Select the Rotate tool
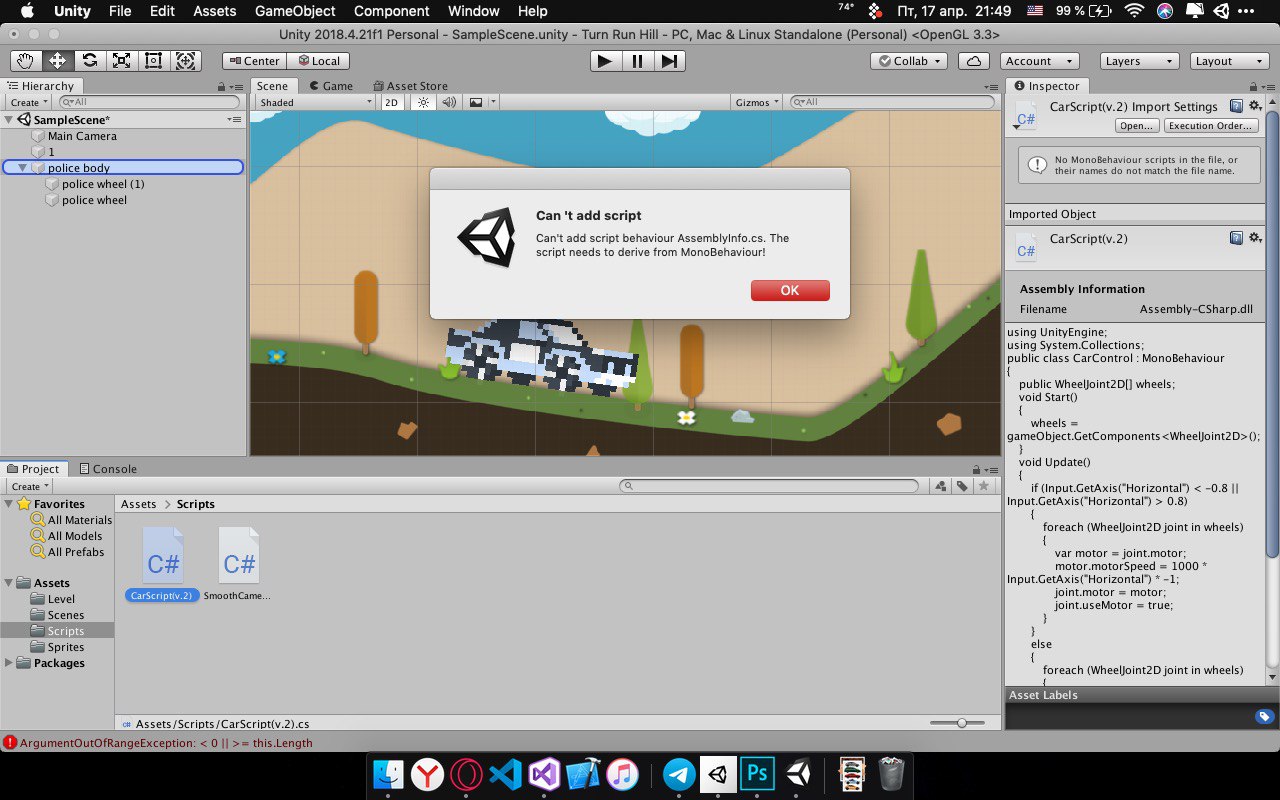The width and height of the screenshot is (1280, 800). (89, 61)
